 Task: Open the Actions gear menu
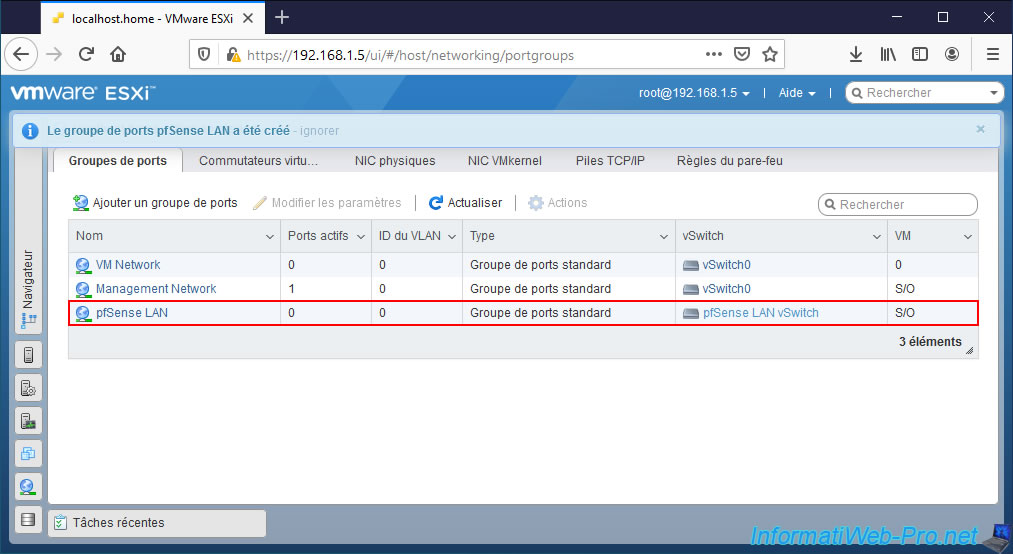(558, 203)
